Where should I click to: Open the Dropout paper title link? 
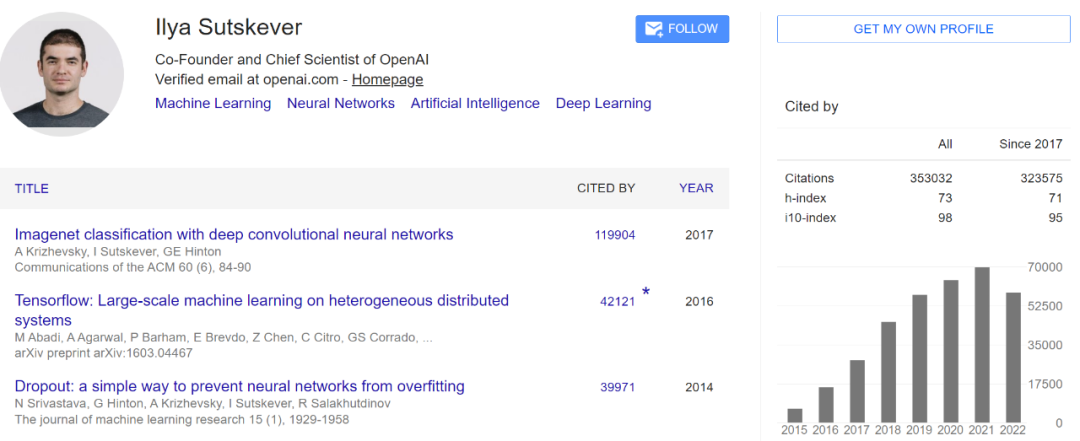point(240,386)
